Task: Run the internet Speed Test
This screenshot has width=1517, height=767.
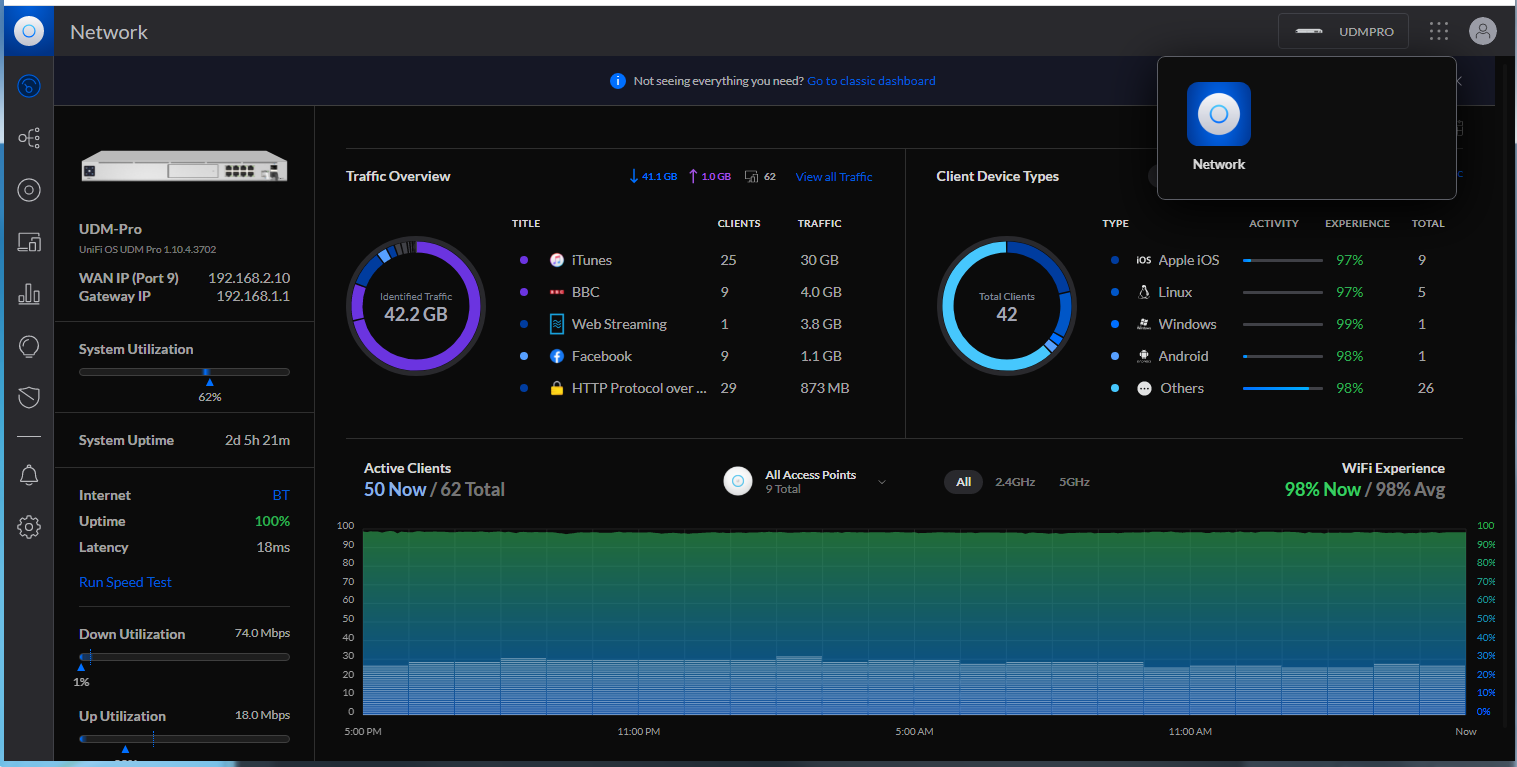Action: (x=125, y=582)
